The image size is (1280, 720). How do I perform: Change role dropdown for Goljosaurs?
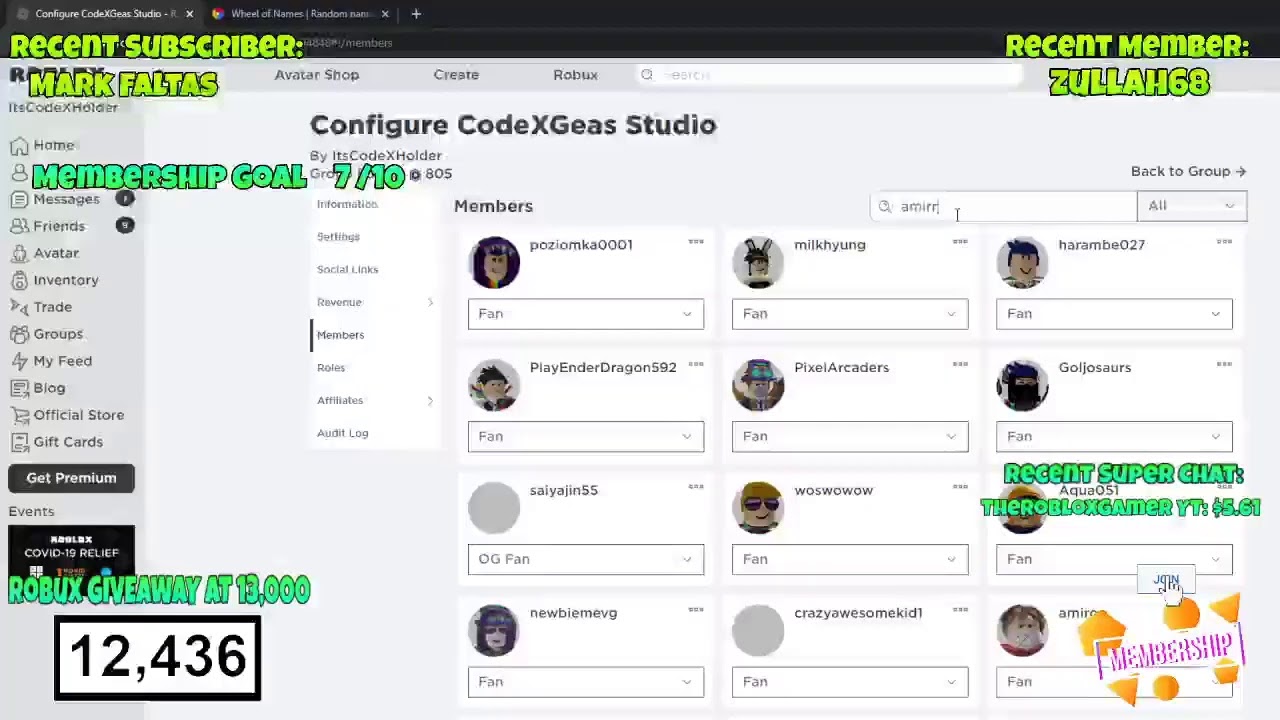coord(1114,437)
